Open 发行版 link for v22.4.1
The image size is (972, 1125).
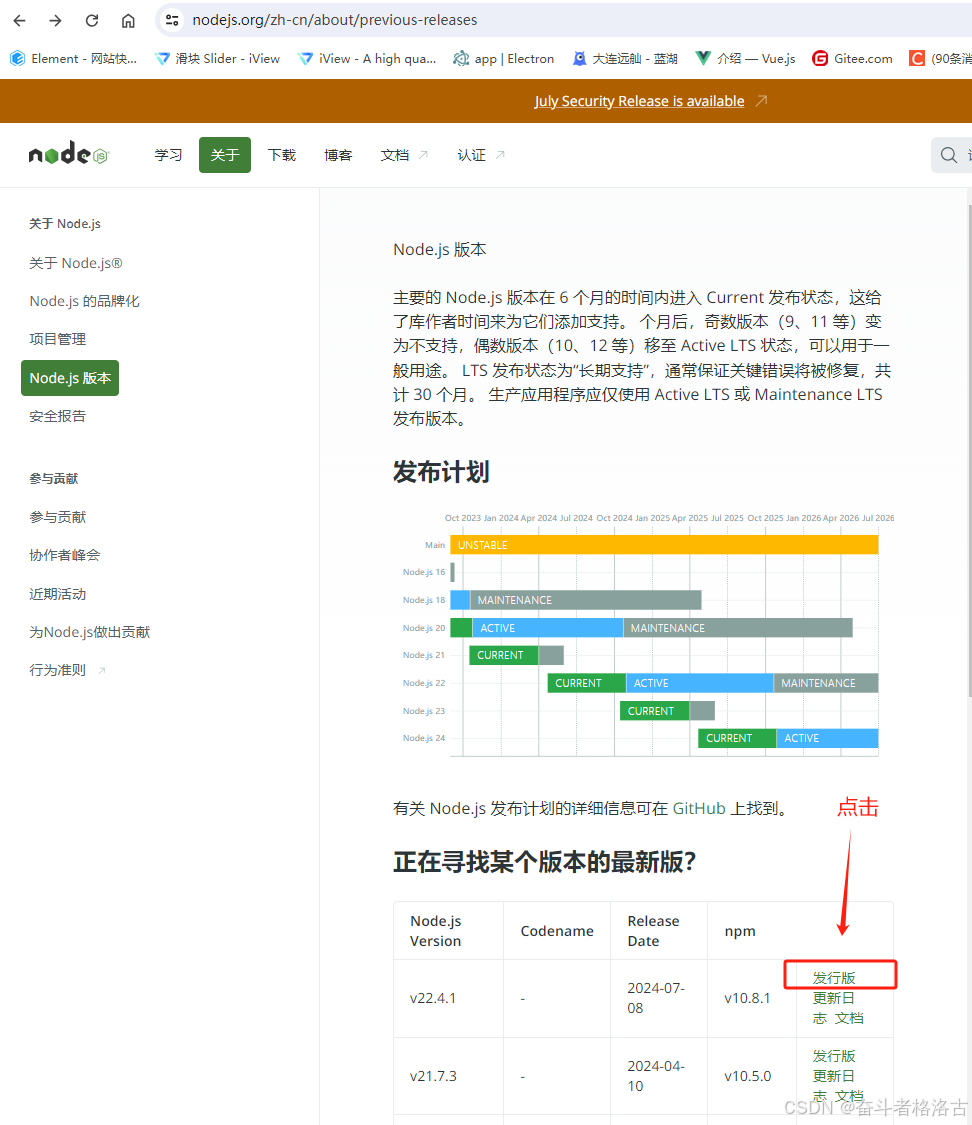pyautogui.click(x=834, y=978)
